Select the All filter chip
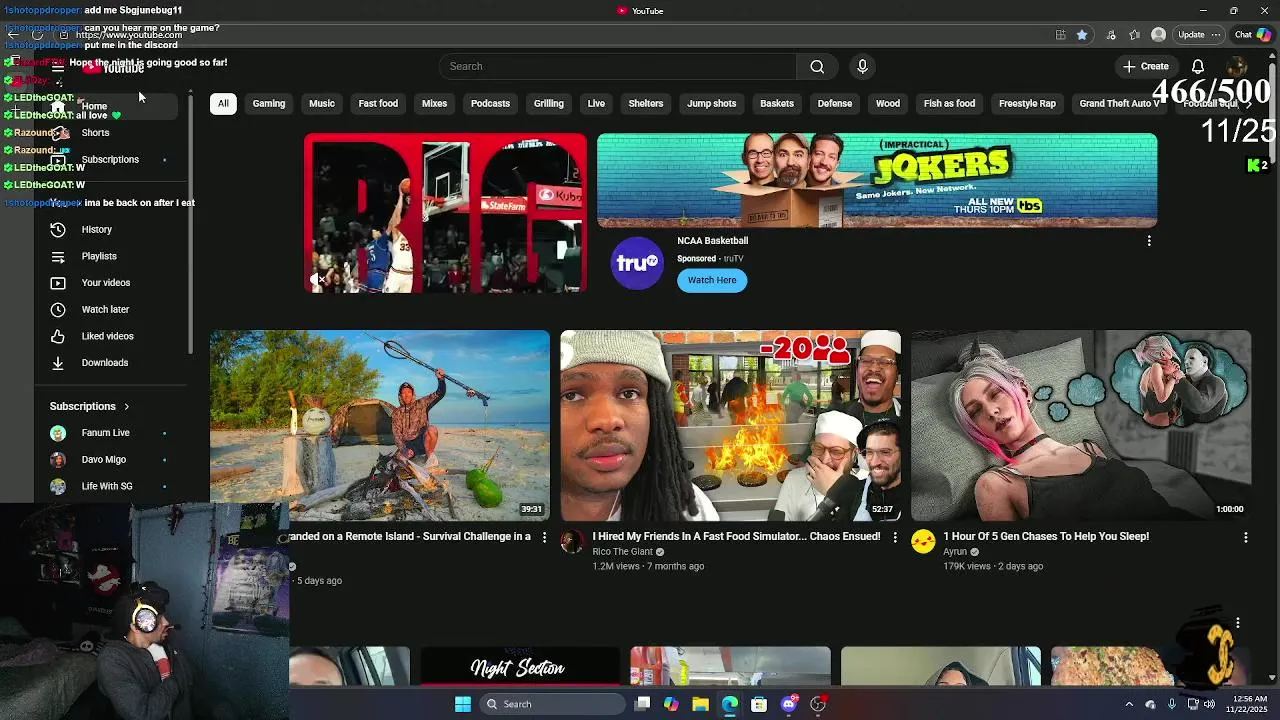The image size is (1280, 720). (x=223, y=103)
